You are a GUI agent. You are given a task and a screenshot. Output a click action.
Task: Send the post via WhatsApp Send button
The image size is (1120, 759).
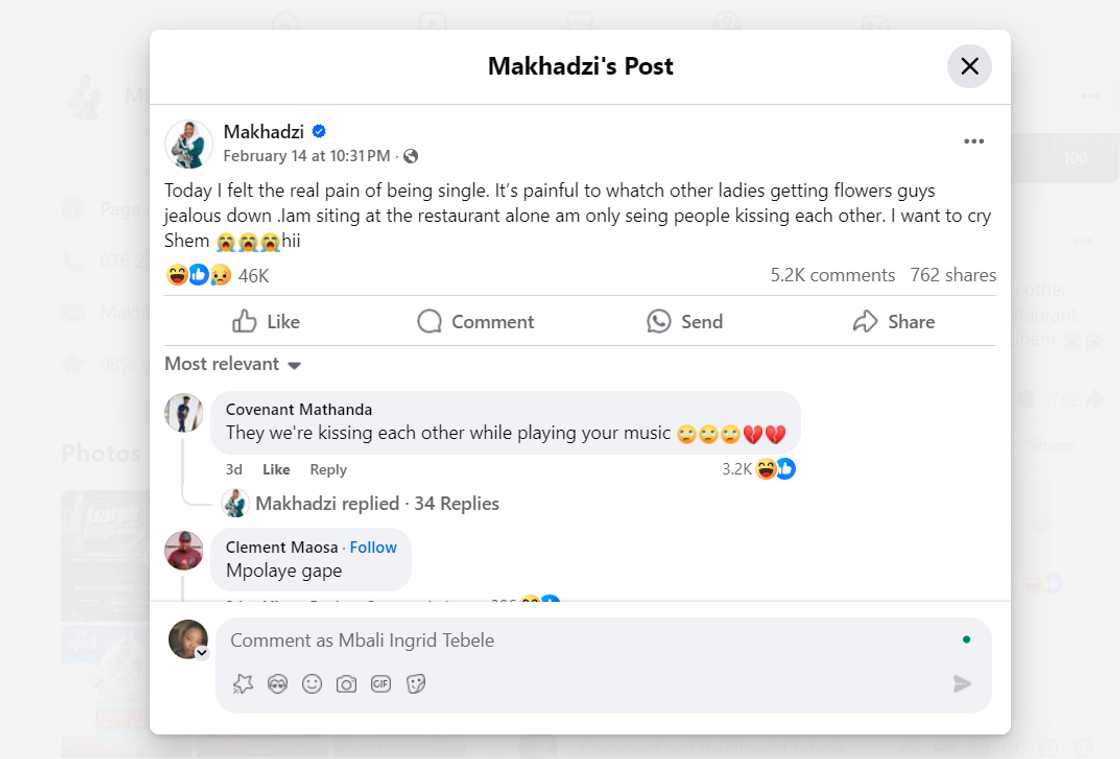[x=685, y=321]
